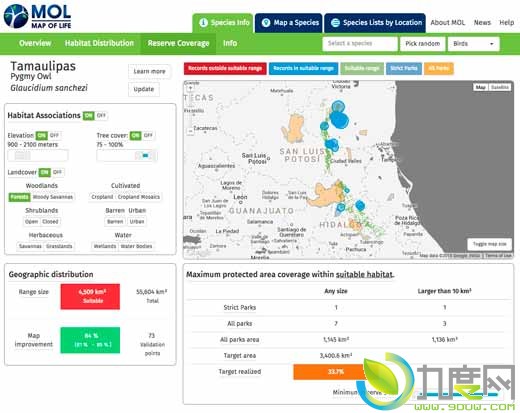This screenshot has width=520, height=413.
Task: Click the large blue record circle on the map
Action: 339,119
